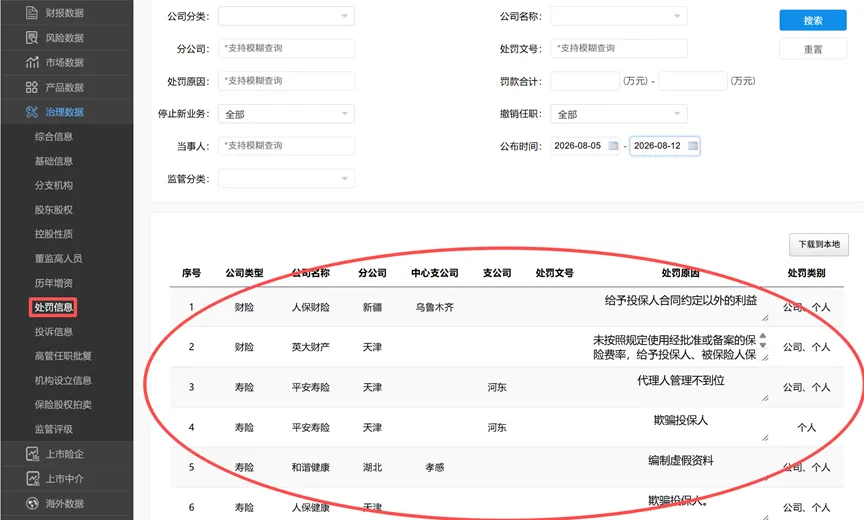Click 新疆 cell in row 1
The height and width of the screenshot is (520, 864).
coord(372,307)
